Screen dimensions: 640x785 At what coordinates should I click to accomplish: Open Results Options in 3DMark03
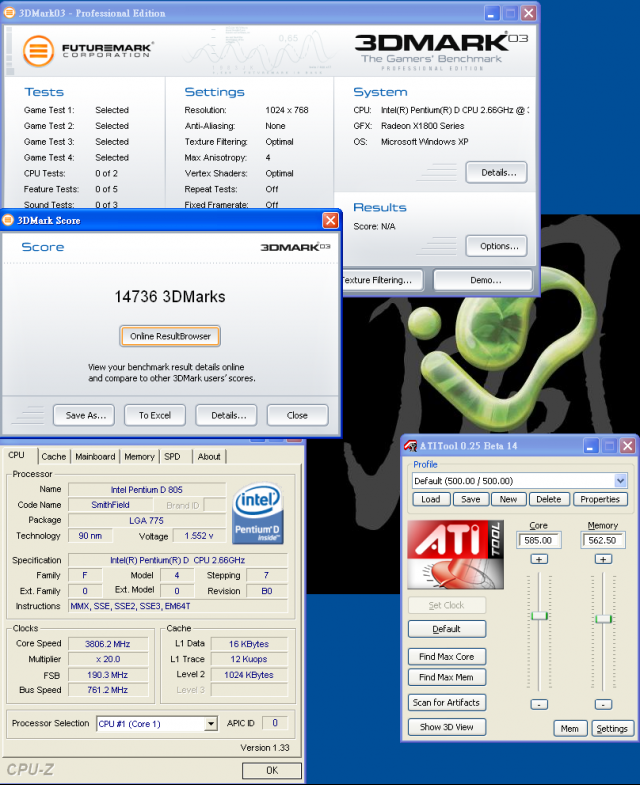coord(496,246)
